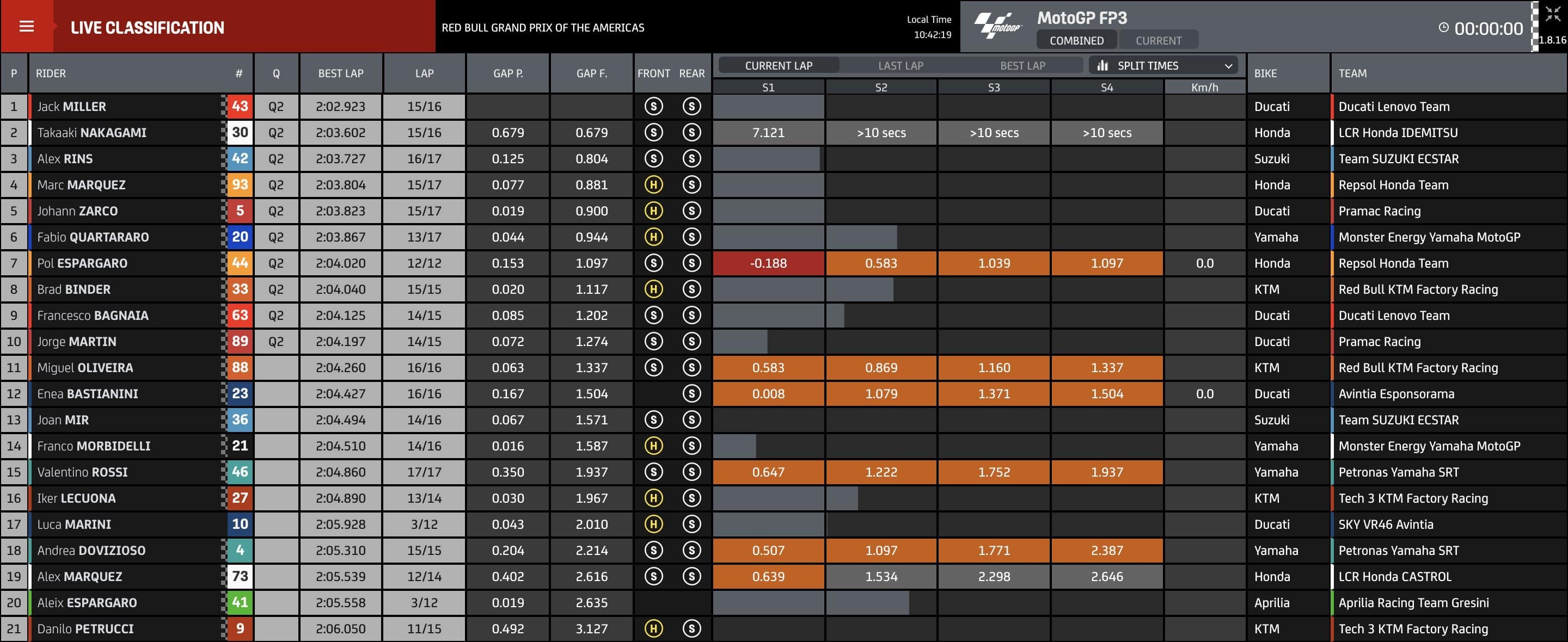Click Pol Espargaro's red S1 split cell
This screenshot has width=1568, height=642.
pos(768,263)
